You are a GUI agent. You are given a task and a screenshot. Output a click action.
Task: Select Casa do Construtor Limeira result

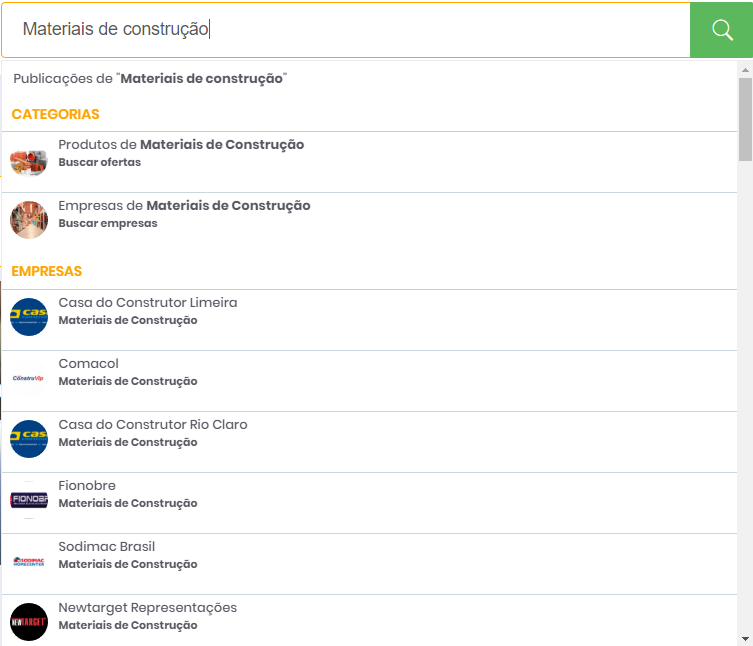point(369,320)
